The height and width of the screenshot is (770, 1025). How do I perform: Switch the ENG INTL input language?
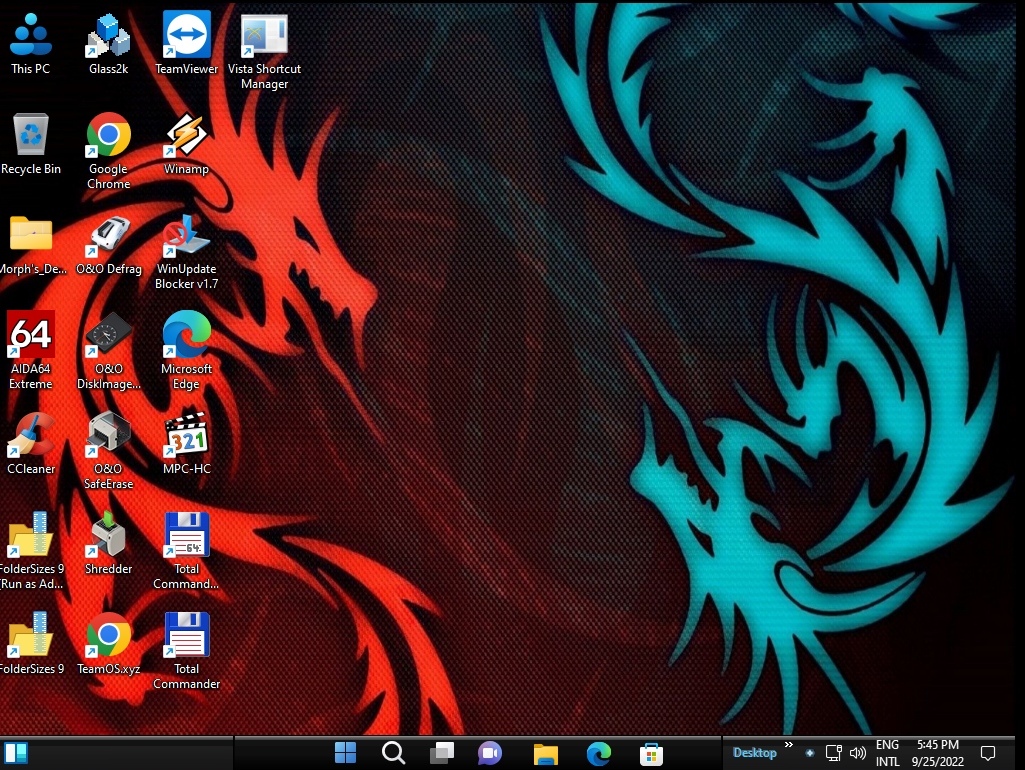888,753
